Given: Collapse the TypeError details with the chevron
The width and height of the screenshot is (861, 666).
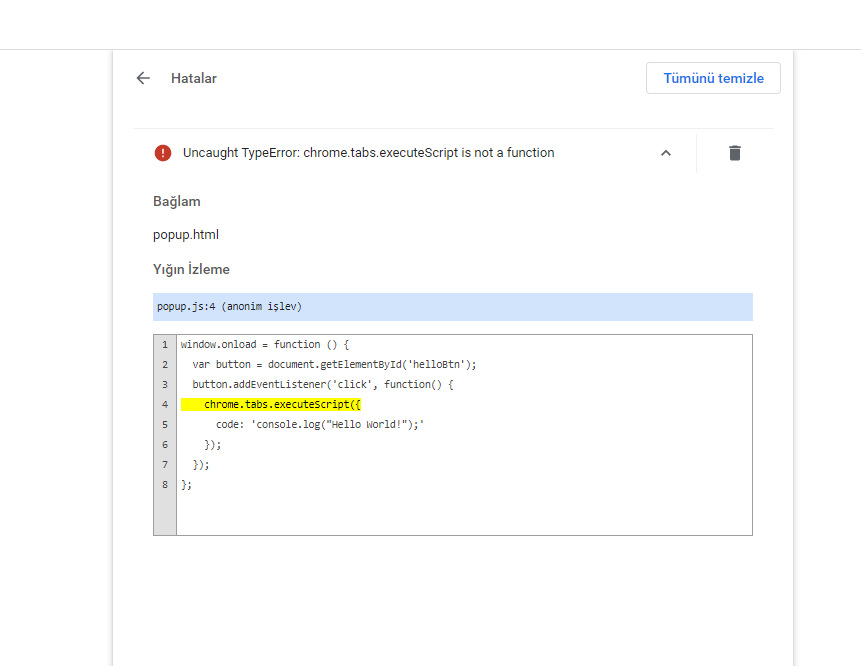Looking at the screenshot, I should 666,153.
